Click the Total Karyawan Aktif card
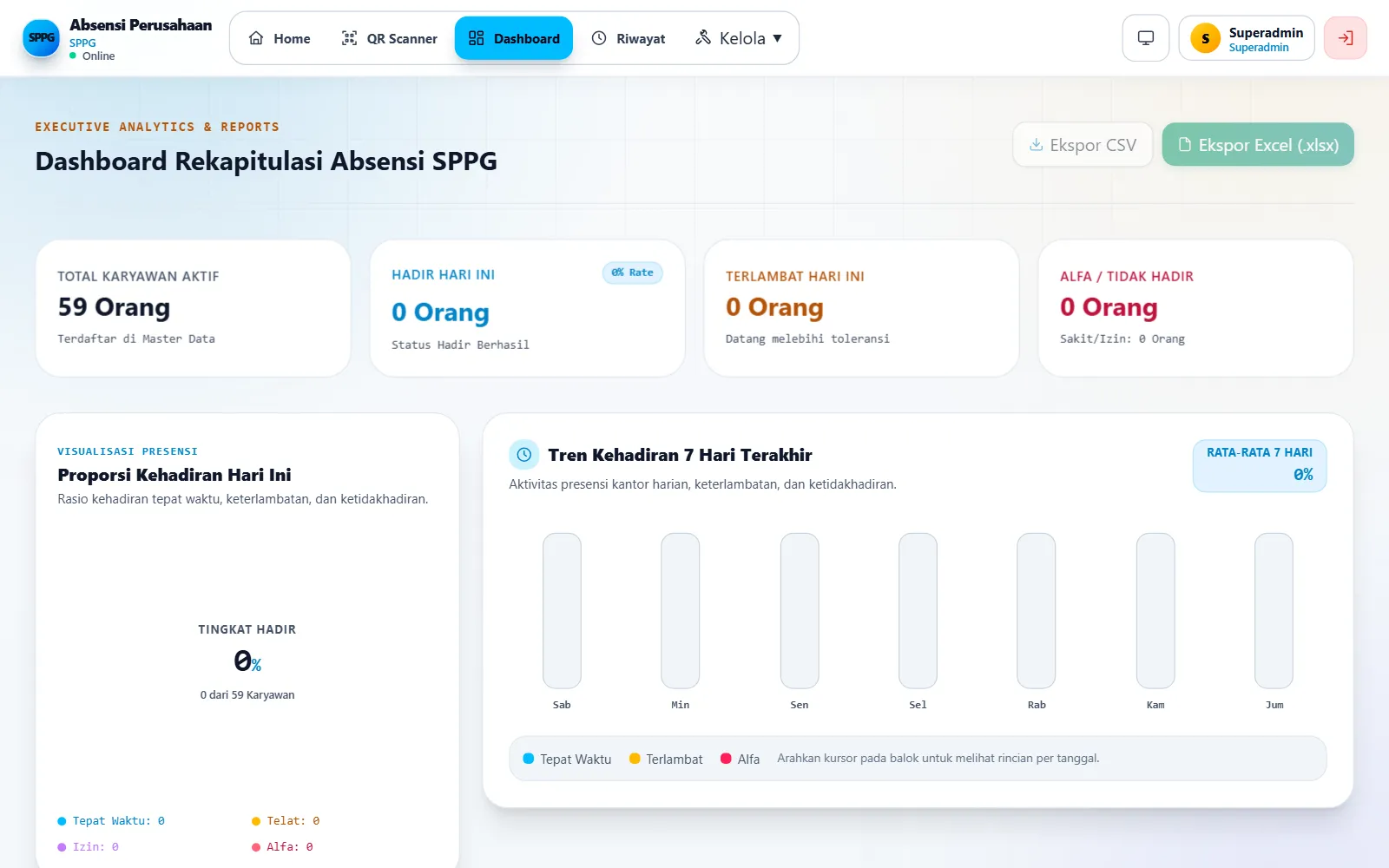1389x868 pixels. coord(193,308)
